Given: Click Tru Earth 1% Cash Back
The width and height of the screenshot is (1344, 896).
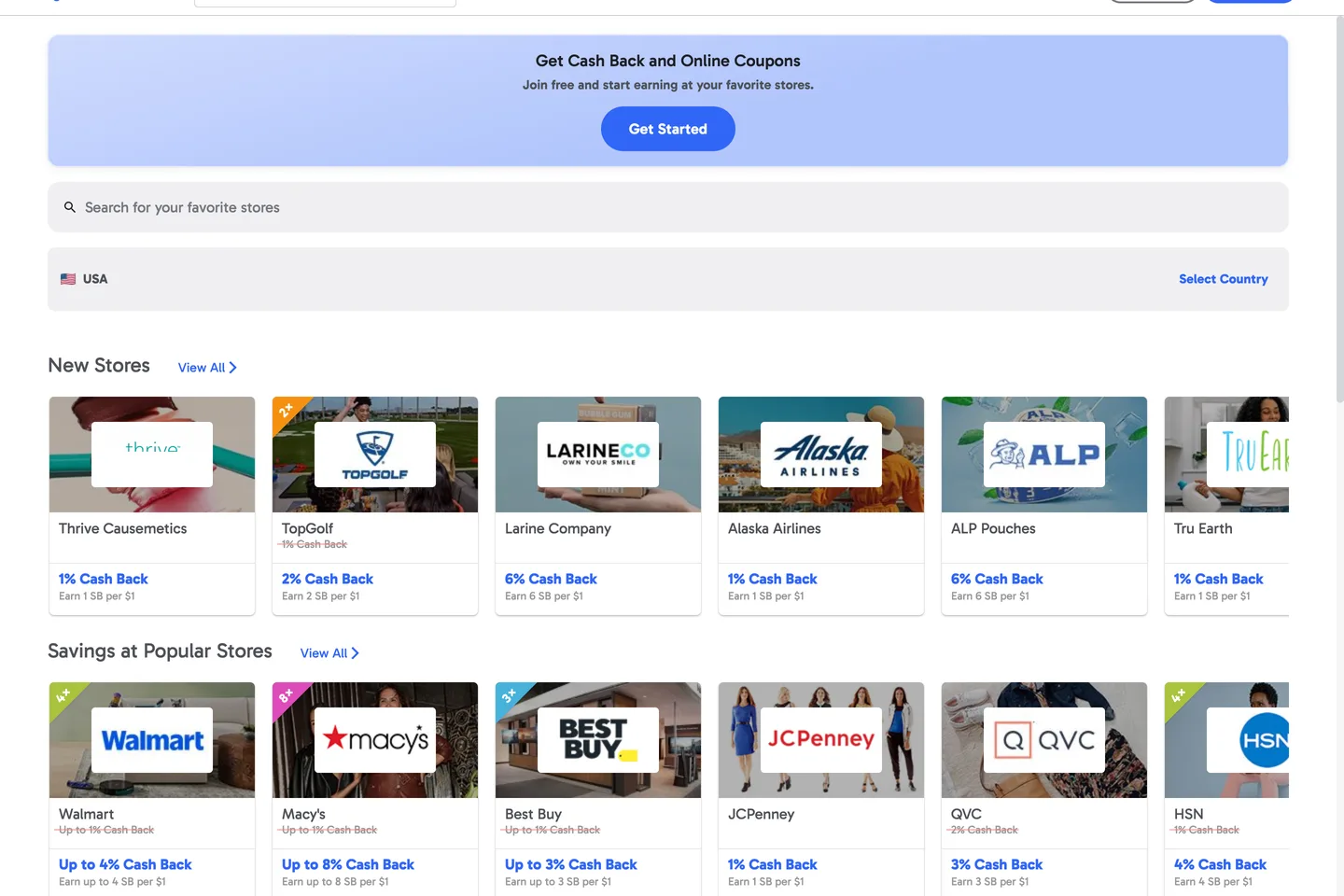Looking at the screenshot, I should click(x=1218, y=579).
